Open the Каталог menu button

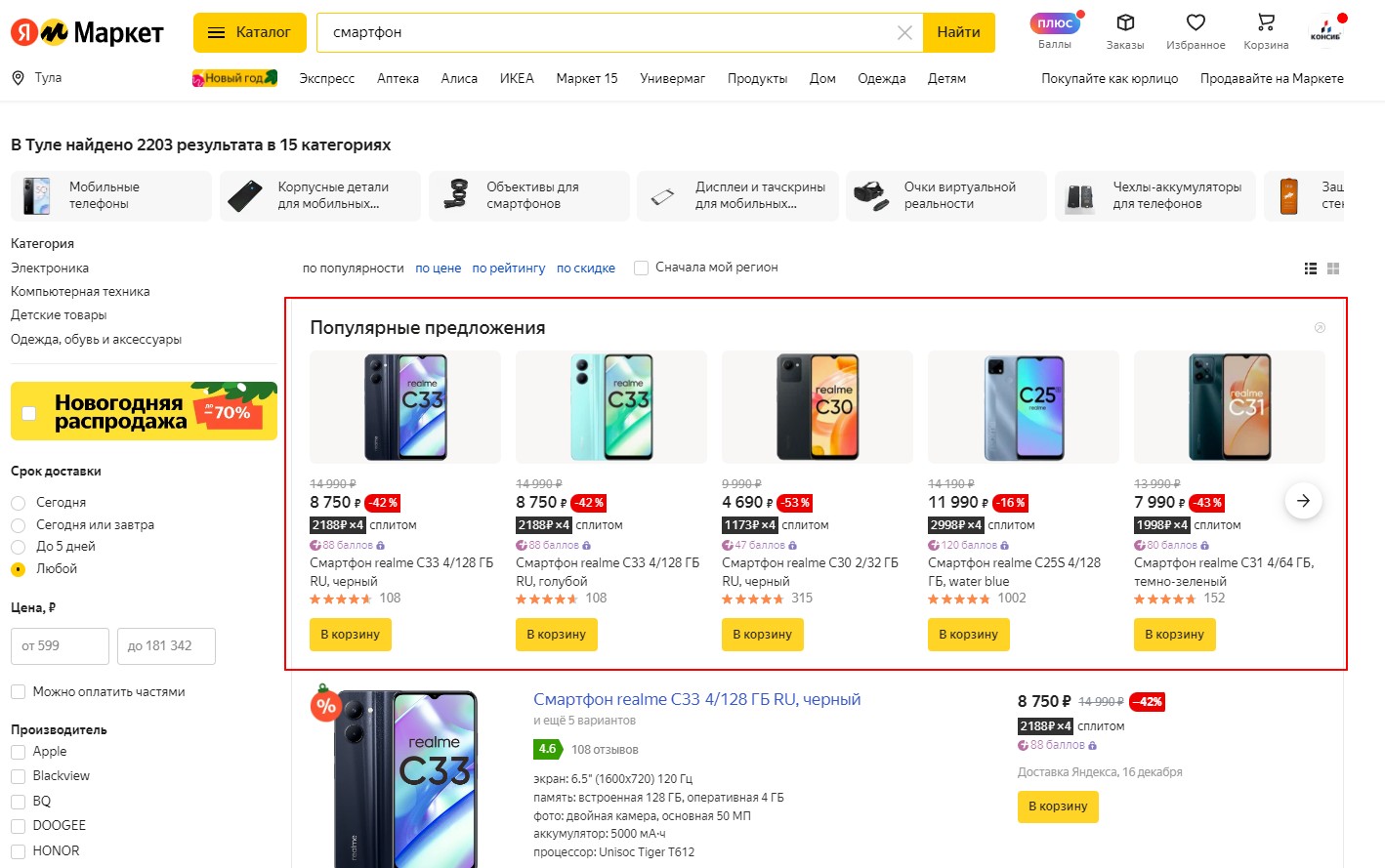click(250, 32)
